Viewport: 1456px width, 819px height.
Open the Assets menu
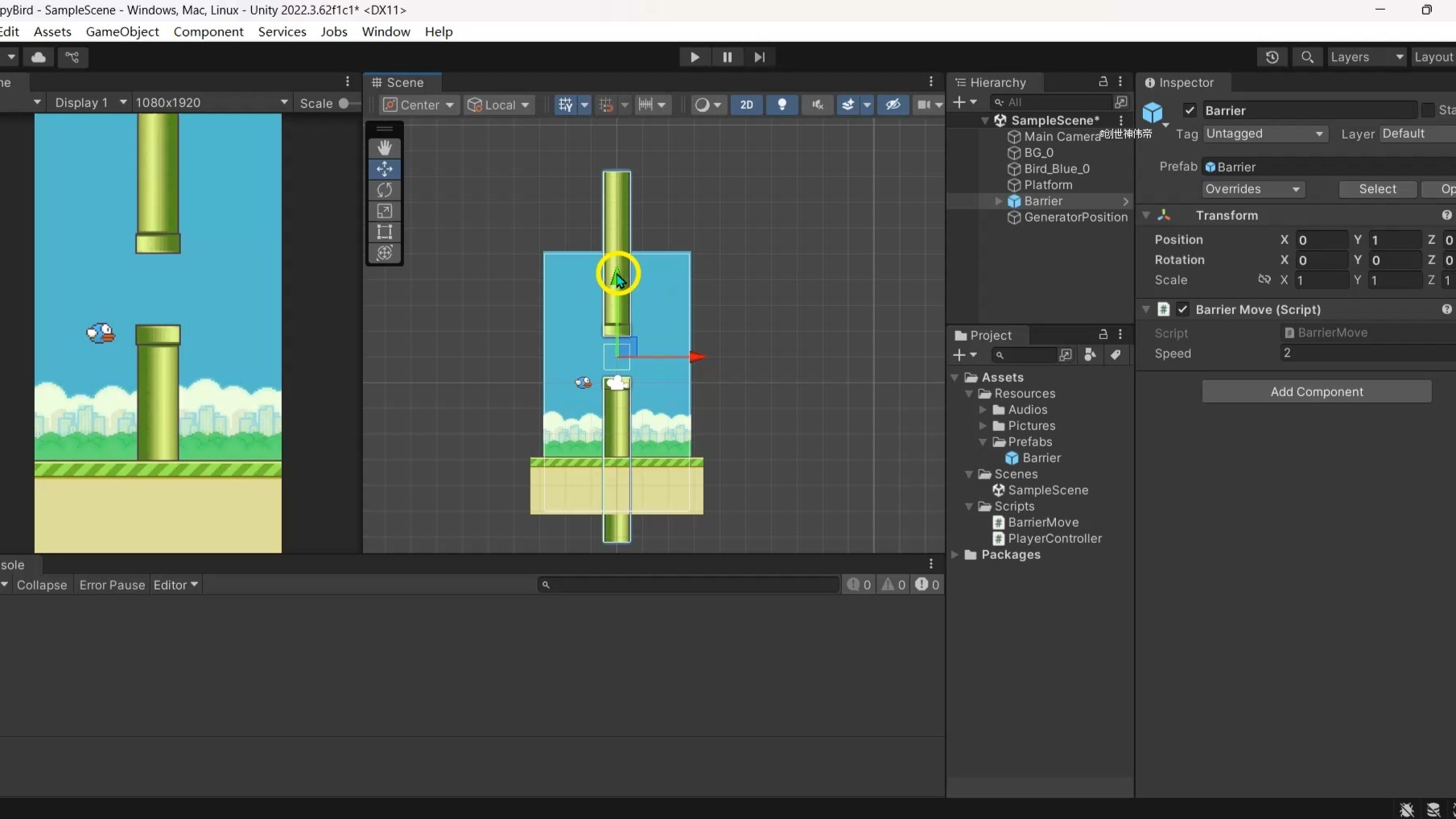(x=52, y=31)
